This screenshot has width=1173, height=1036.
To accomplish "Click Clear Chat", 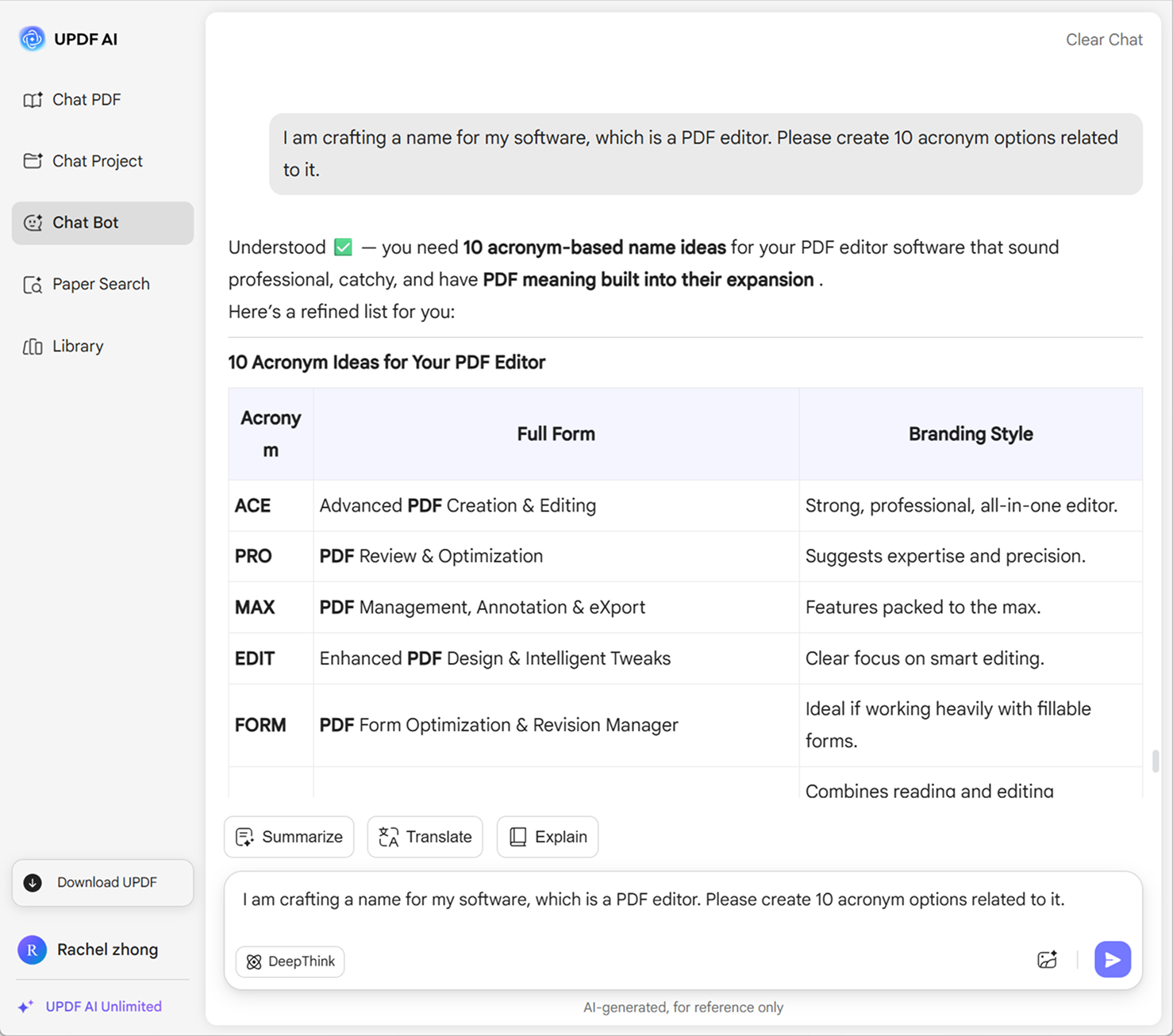I will tap(1104, 40).
